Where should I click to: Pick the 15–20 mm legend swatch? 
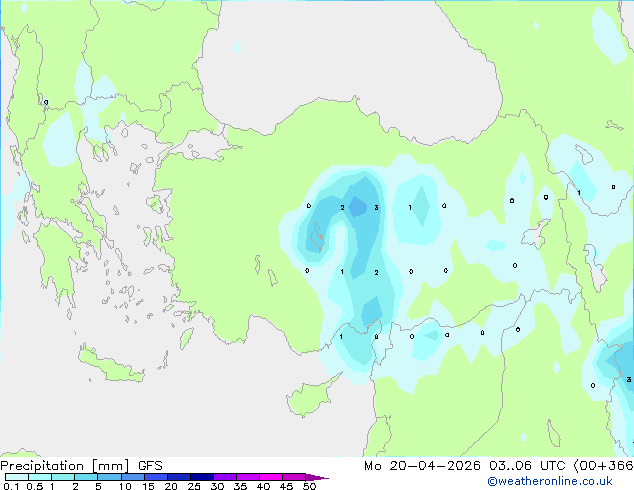156,477
